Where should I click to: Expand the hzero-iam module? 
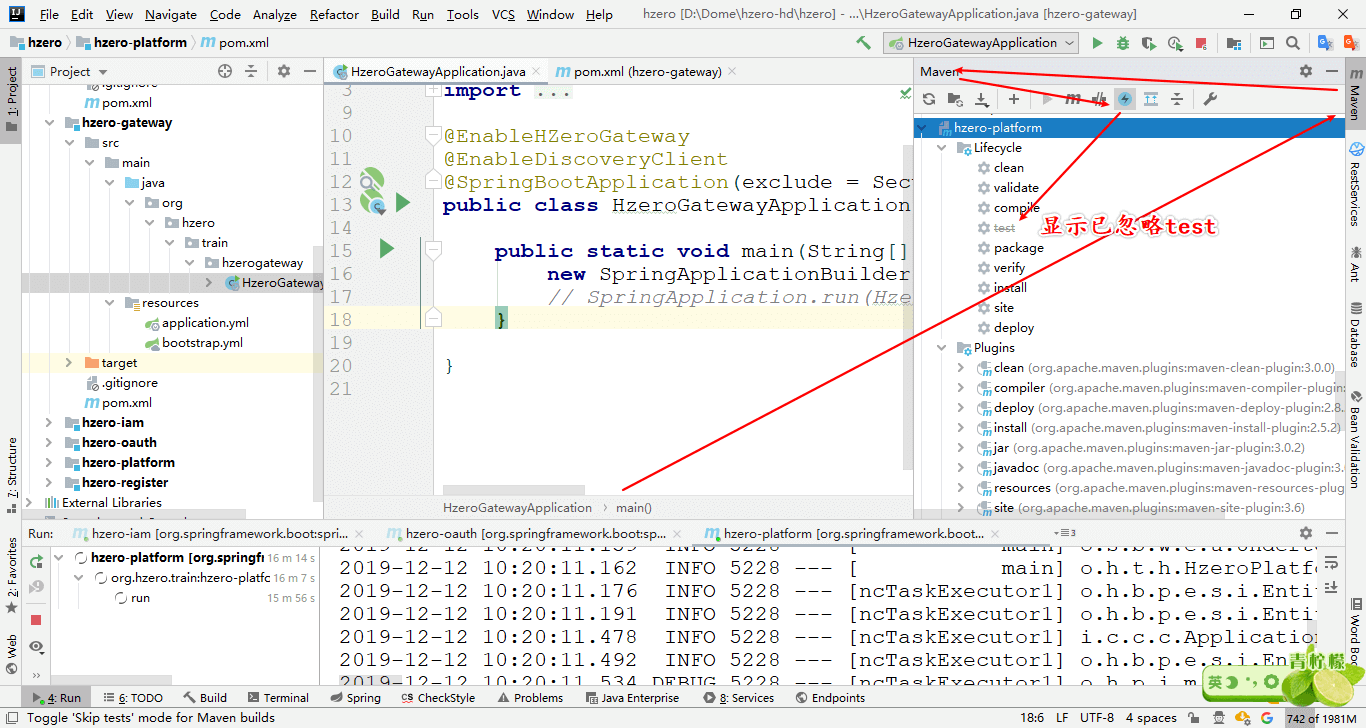pos(49,423)
